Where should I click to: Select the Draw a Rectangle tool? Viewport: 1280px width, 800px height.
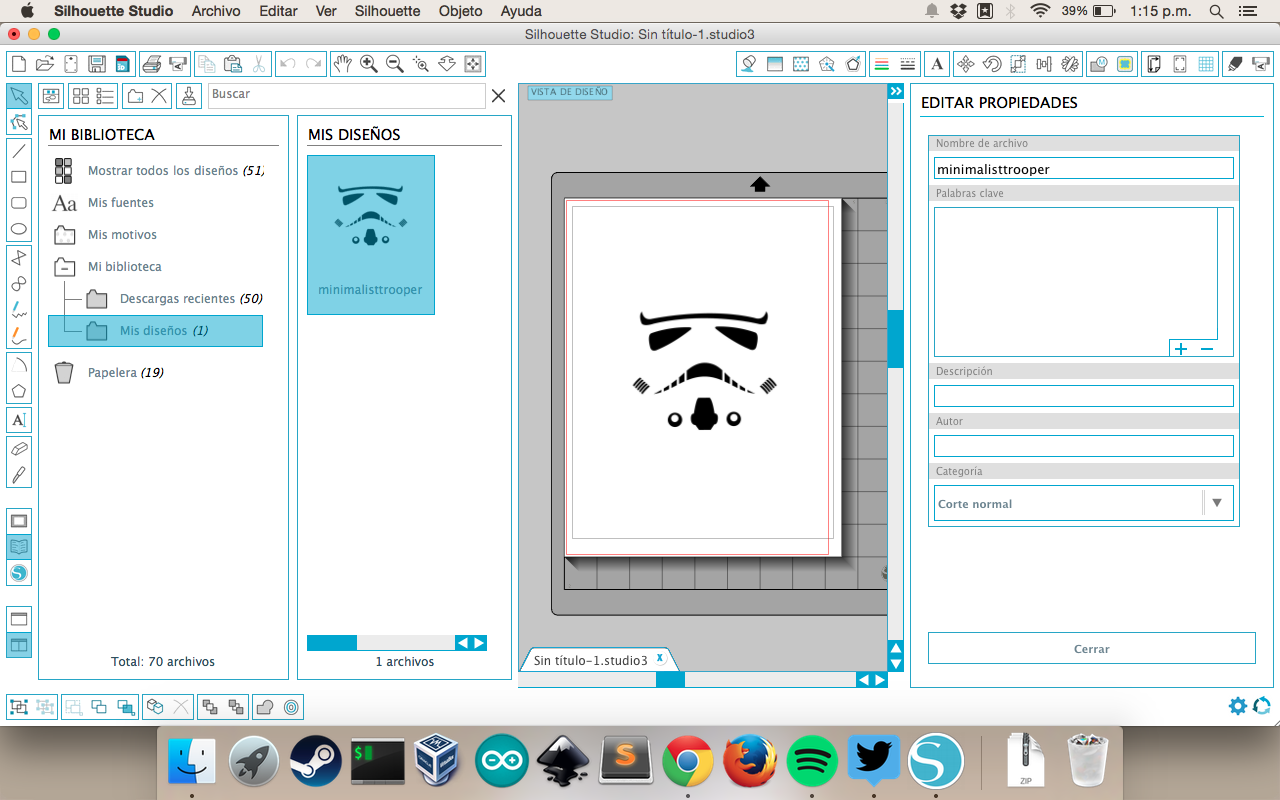coord(18,177)
